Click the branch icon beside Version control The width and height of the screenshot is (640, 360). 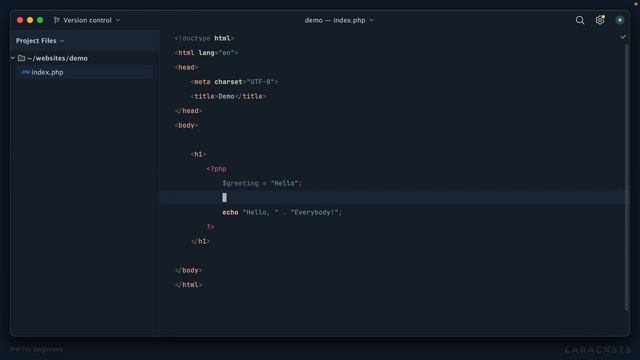pyautogui.click(x=56, y=20)
